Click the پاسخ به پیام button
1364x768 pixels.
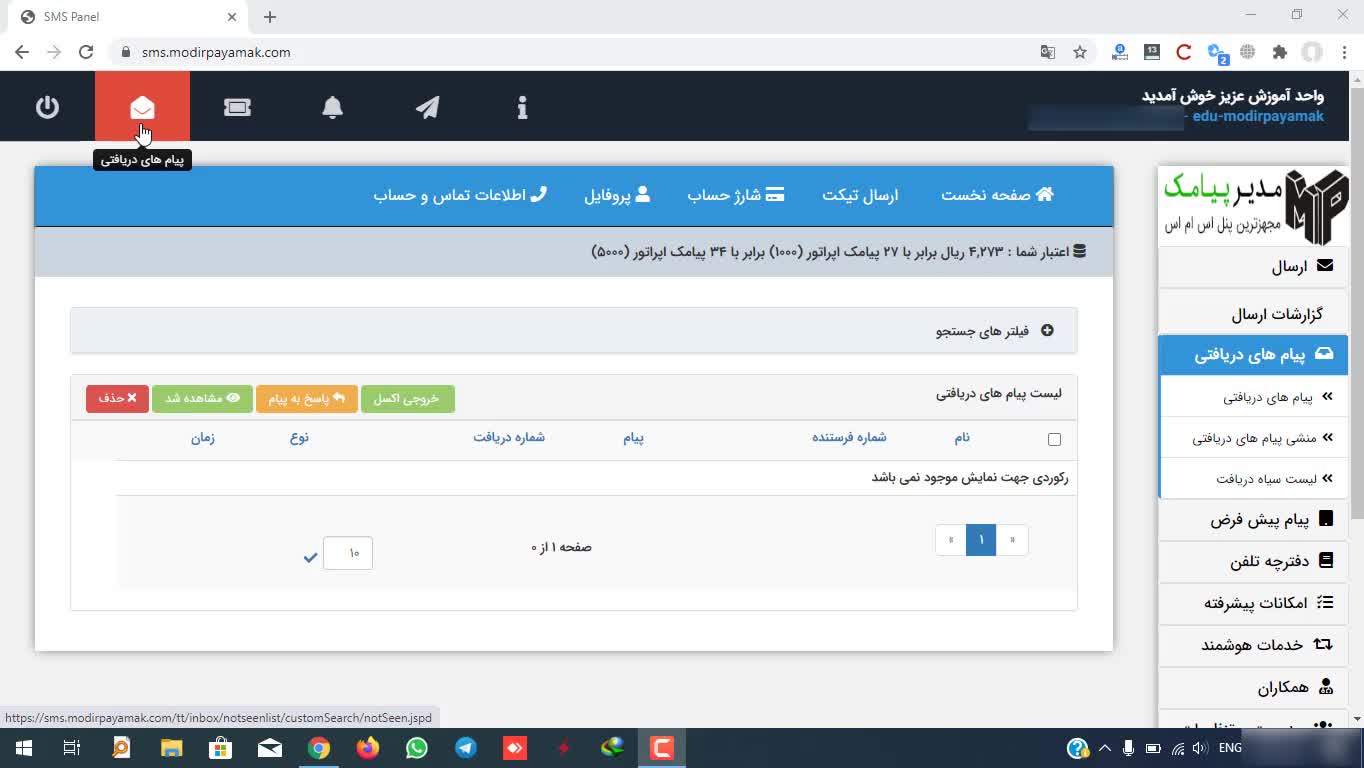pyautogui.click(x=307, y=398)
